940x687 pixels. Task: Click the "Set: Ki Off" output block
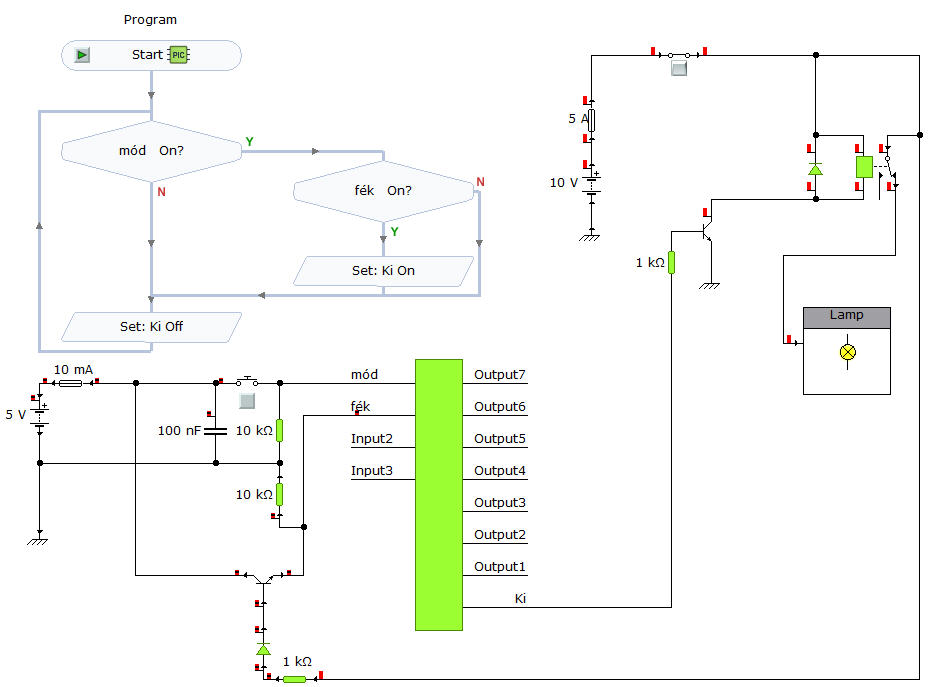[x=151, y=327]
